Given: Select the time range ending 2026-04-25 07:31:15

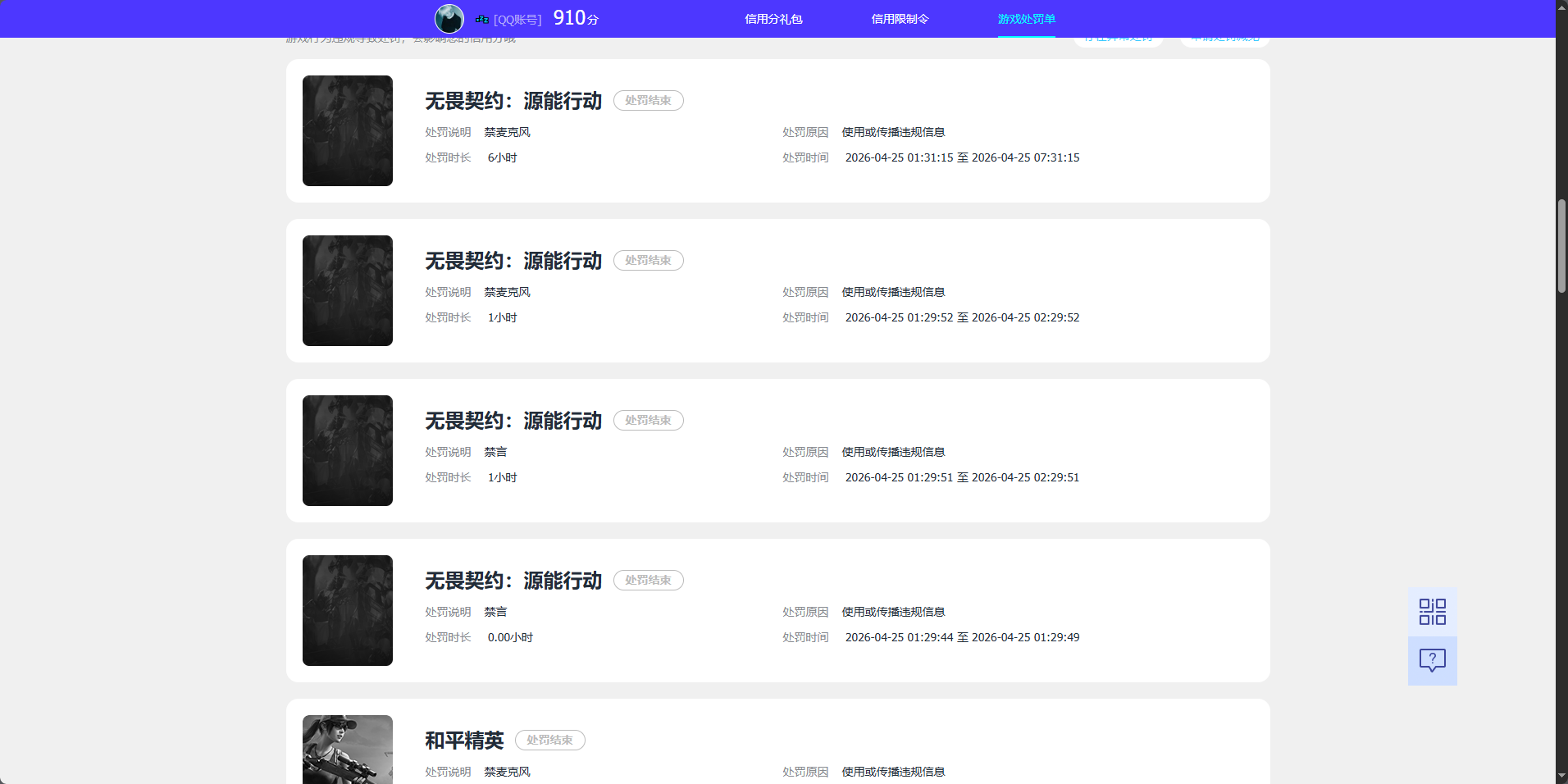Looking at the screenshot, I should (962, 157).
